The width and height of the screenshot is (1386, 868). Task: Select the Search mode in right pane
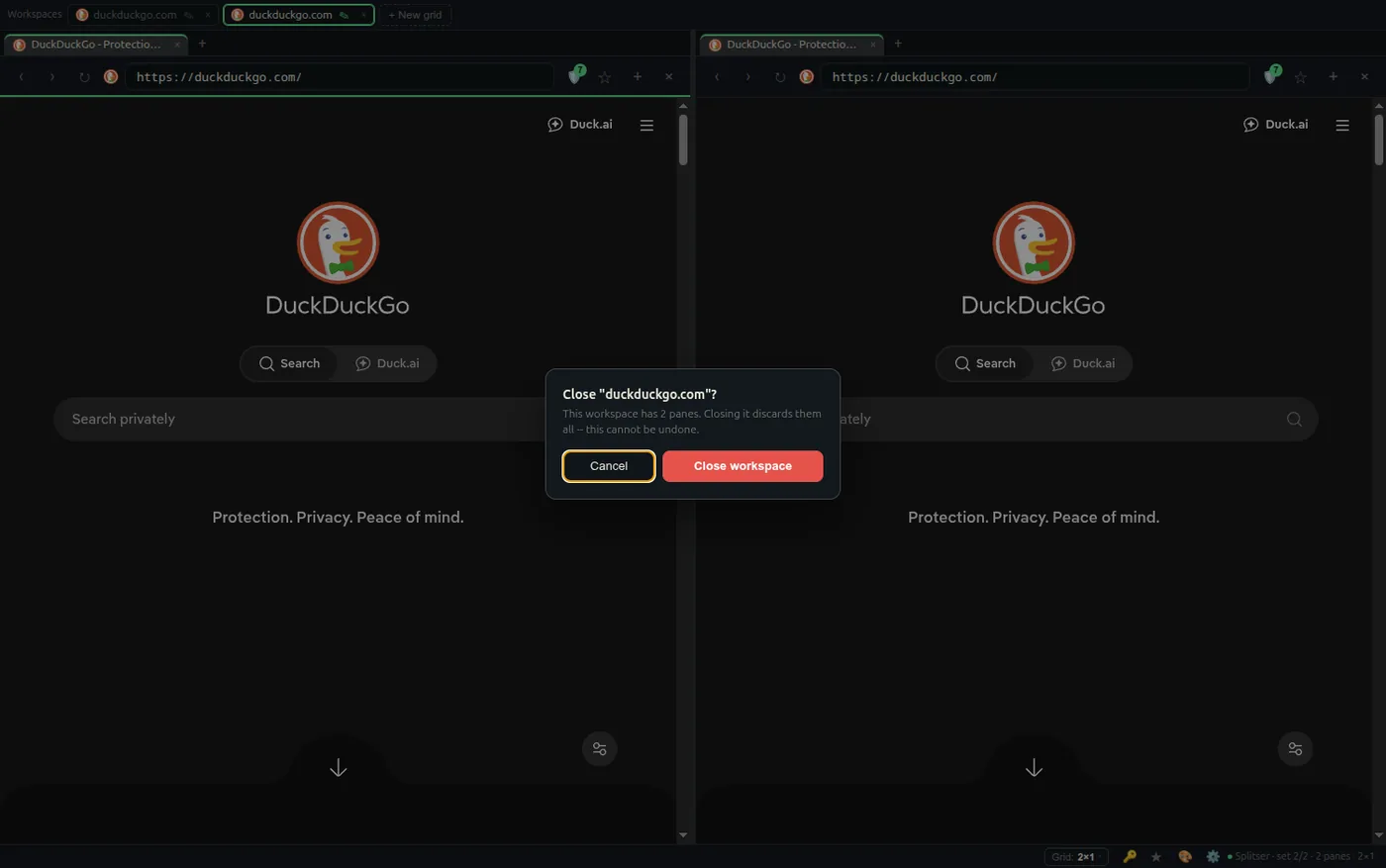(985, 363)
